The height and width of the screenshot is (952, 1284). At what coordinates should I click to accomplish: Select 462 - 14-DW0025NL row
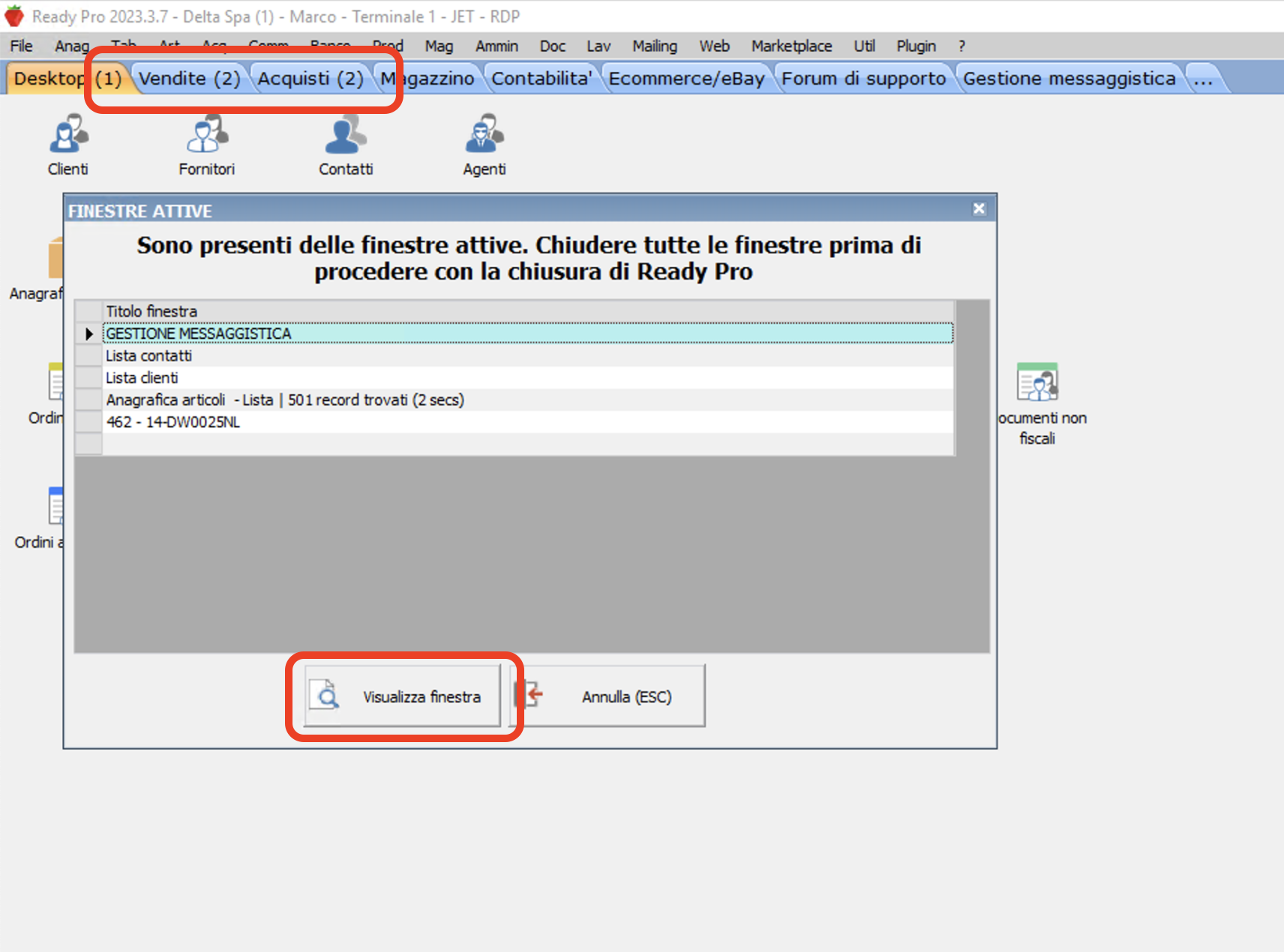click(528, 422)
